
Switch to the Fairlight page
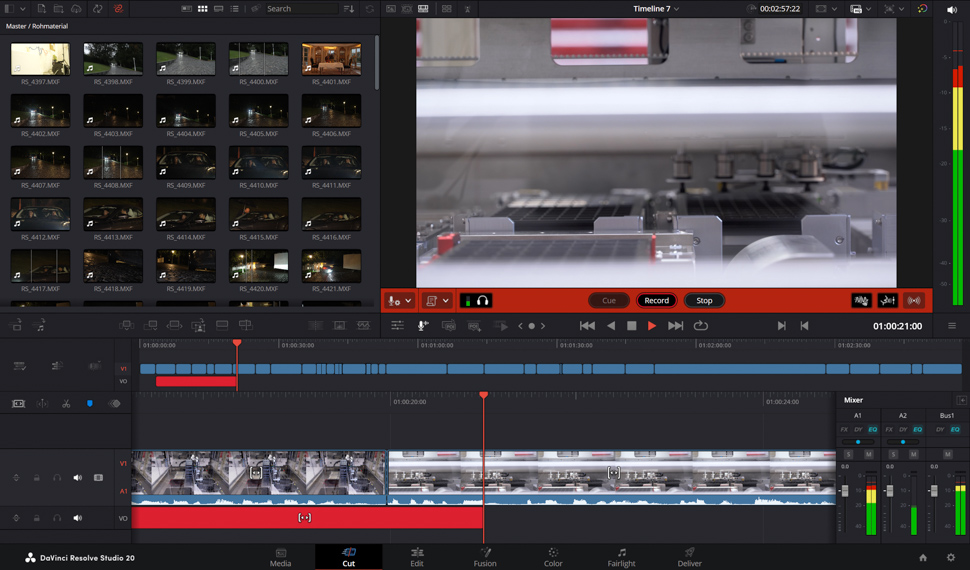(621, 556)
